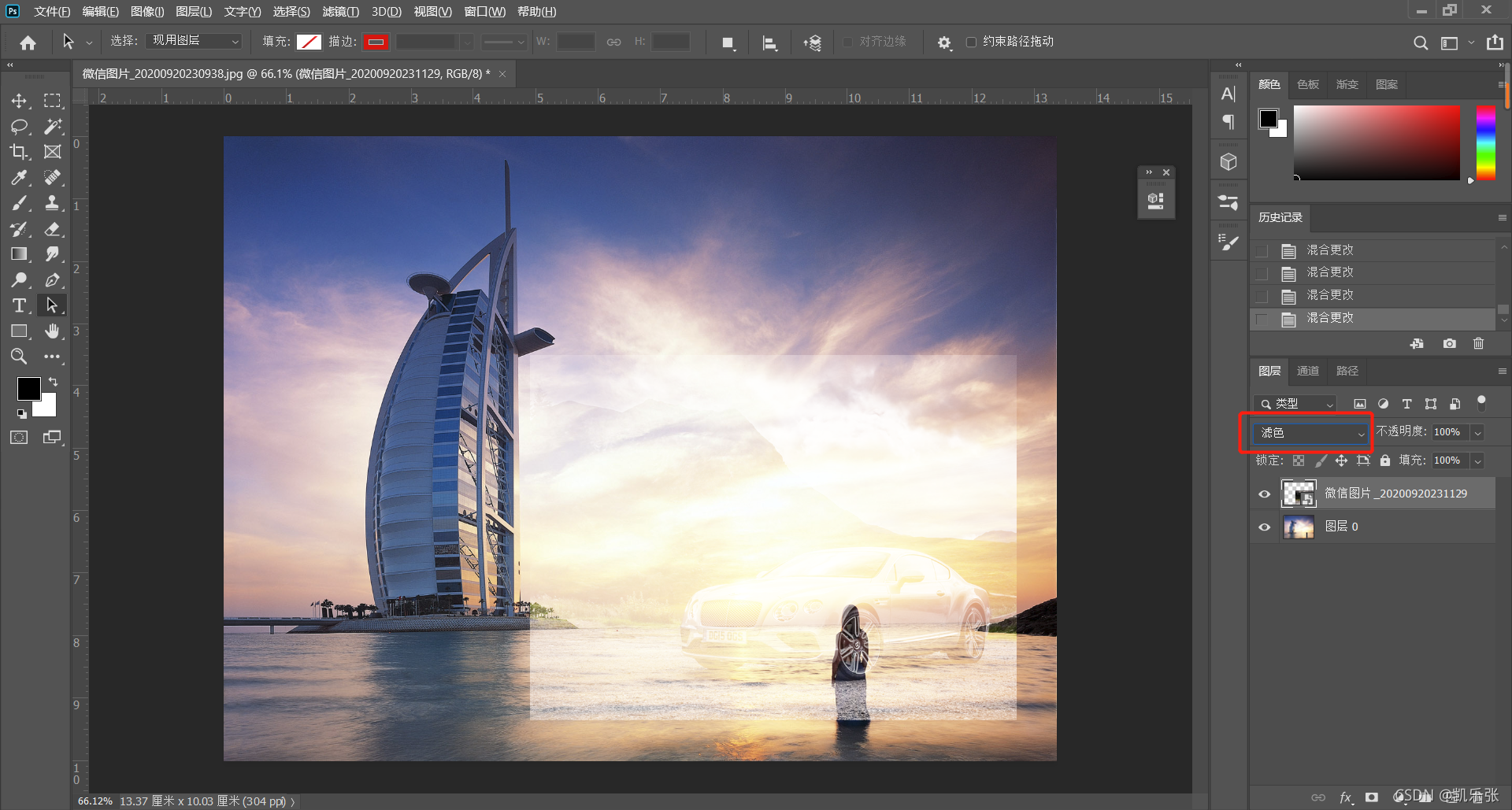The width and height of the screenshot is (1512, 810).
Task: Toggle layer filter on/off switch
Action: click(x=1481, y=403)
